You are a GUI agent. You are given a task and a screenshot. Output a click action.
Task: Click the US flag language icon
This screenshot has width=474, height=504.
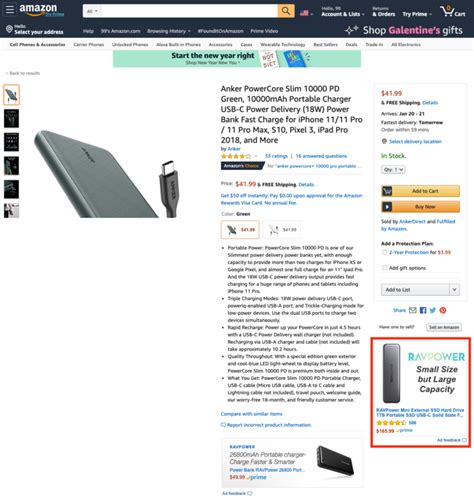tap(304, 13)
